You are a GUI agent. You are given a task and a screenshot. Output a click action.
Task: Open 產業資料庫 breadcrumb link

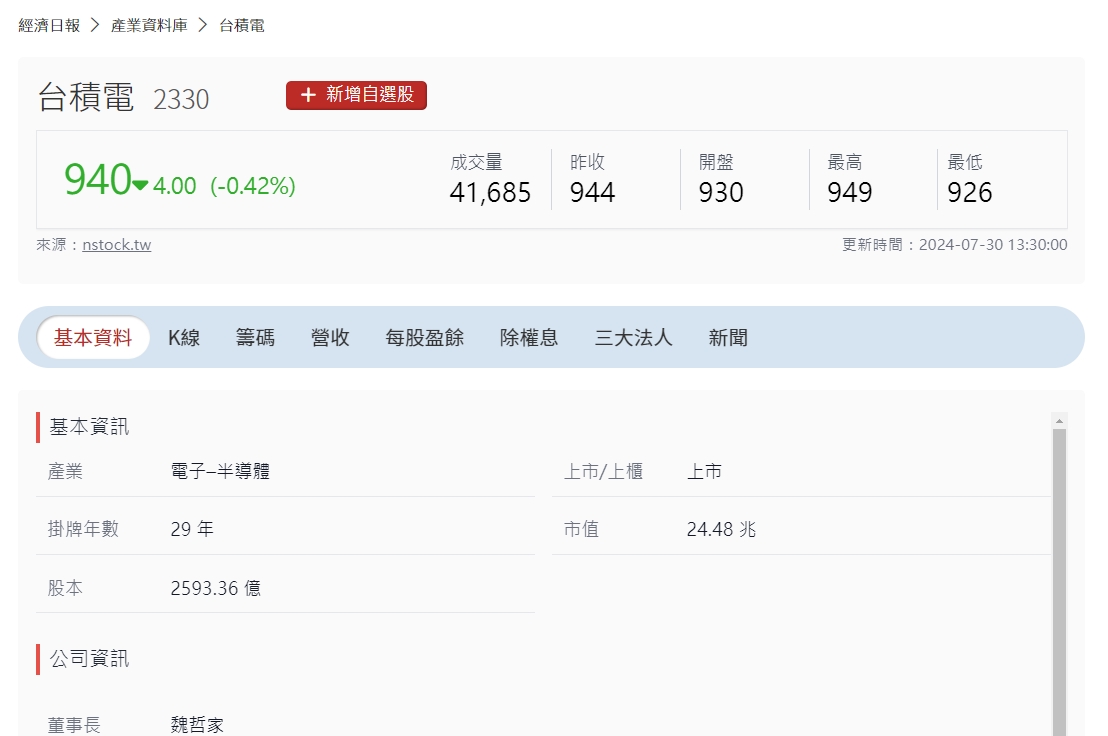(x=149, y=25)
